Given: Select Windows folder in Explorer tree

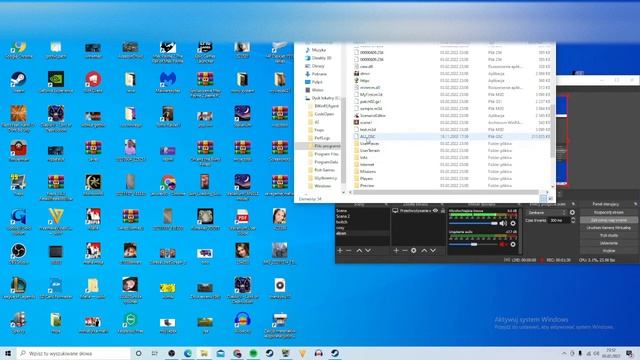Looking at the screenshot, I should click(322, 186).
